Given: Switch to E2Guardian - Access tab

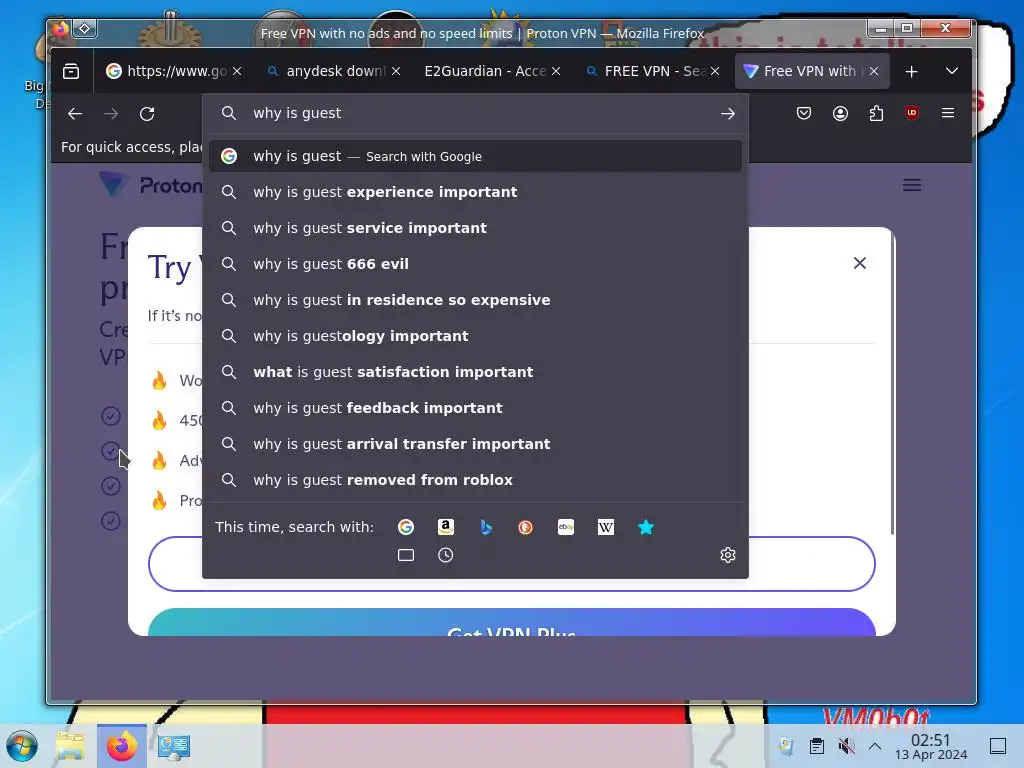Looking at the screenshot, I should 485,71.
